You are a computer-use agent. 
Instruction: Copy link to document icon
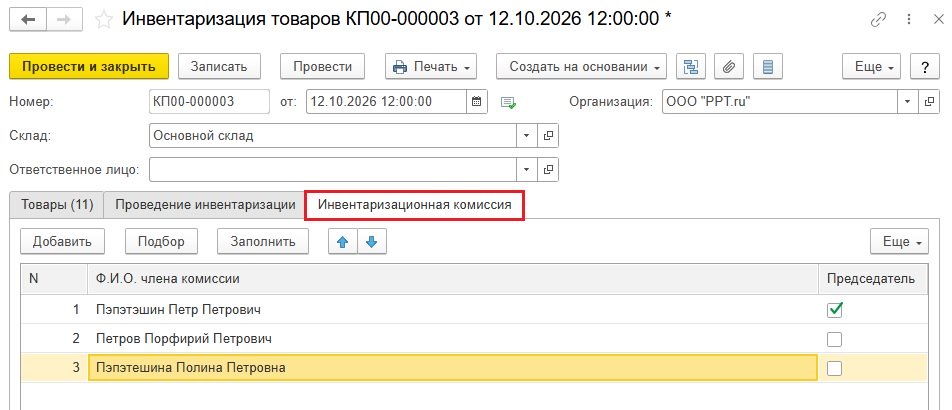click(878, 19)
